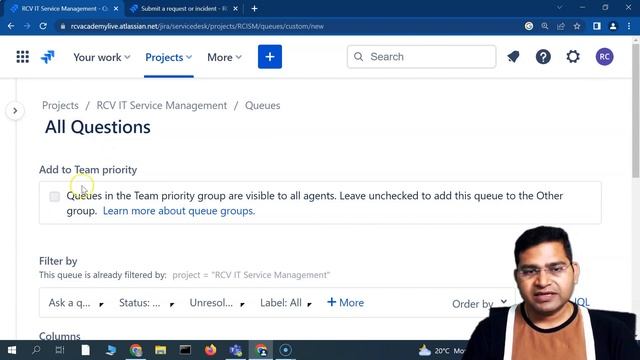Click the Jira Service Management logo
This screenshot has height=360, width=640.
(48, 57)
